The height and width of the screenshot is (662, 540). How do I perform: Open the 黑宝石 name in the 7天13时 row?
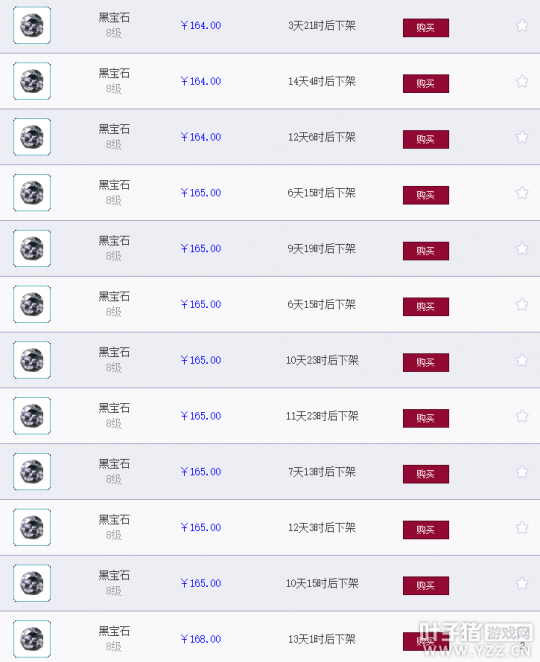pyautogui.click(x=114, y=464)
